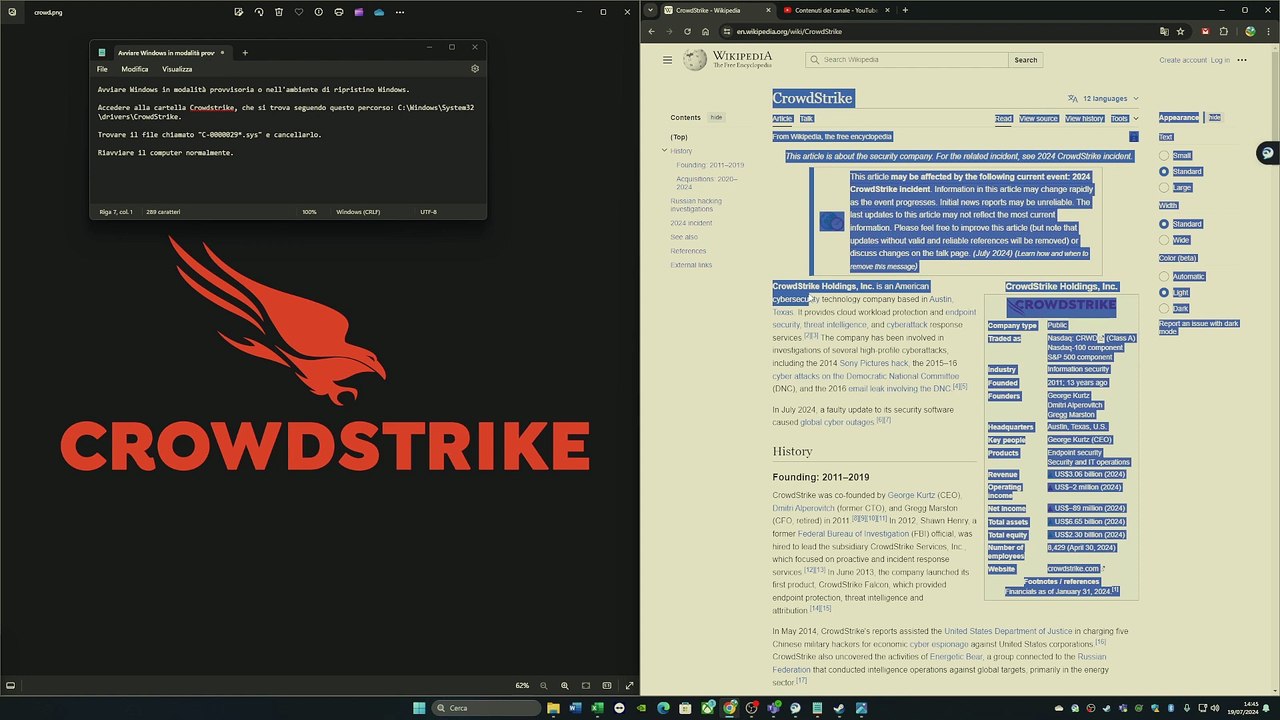The image size is (1280, 720).
Task: Go back in Chrome
Action: coord(651,31)
